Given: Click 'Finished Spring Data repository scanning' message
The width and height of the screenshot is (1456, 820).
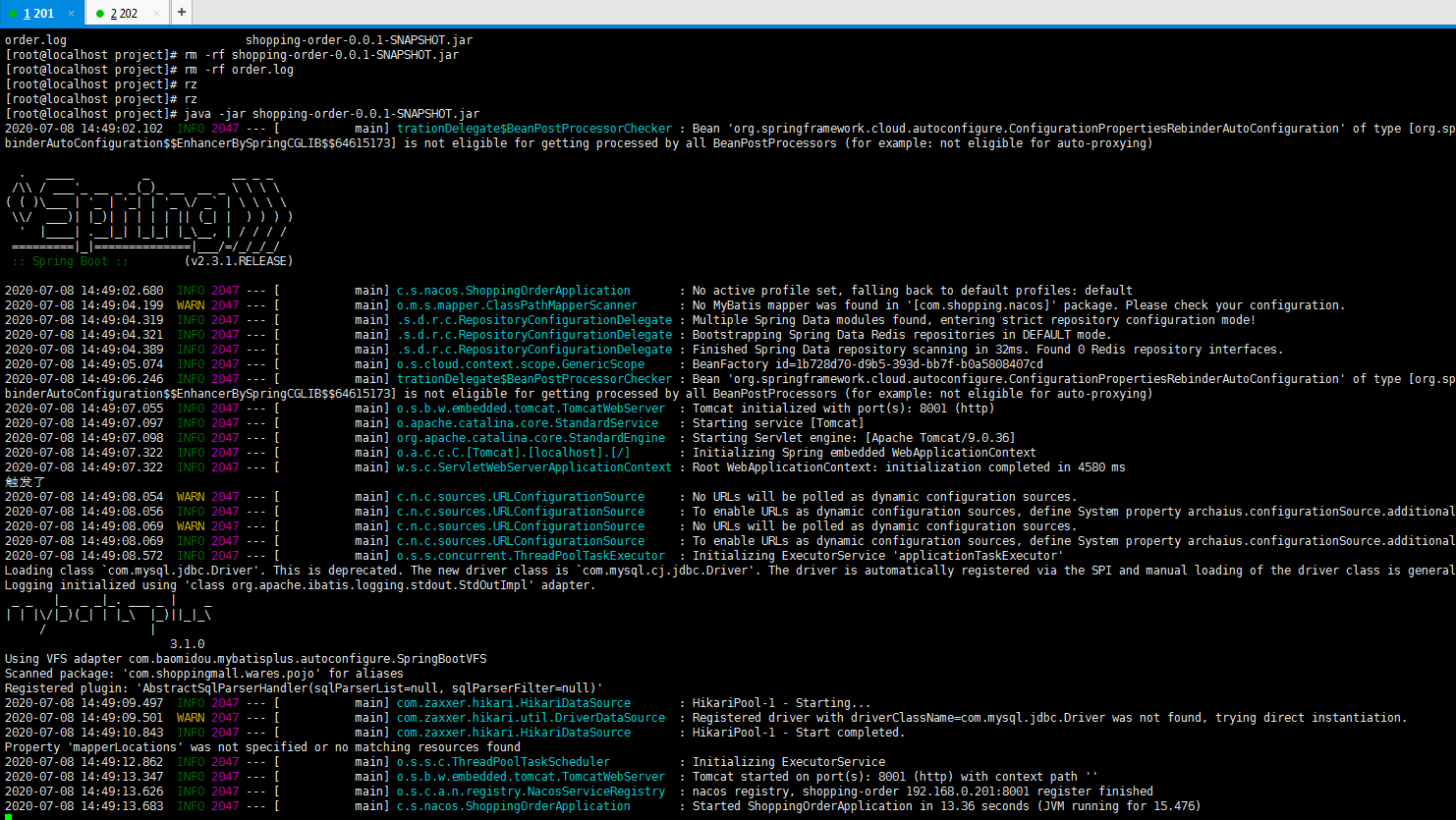Looking at the screenshot, I should click(987, 350).
